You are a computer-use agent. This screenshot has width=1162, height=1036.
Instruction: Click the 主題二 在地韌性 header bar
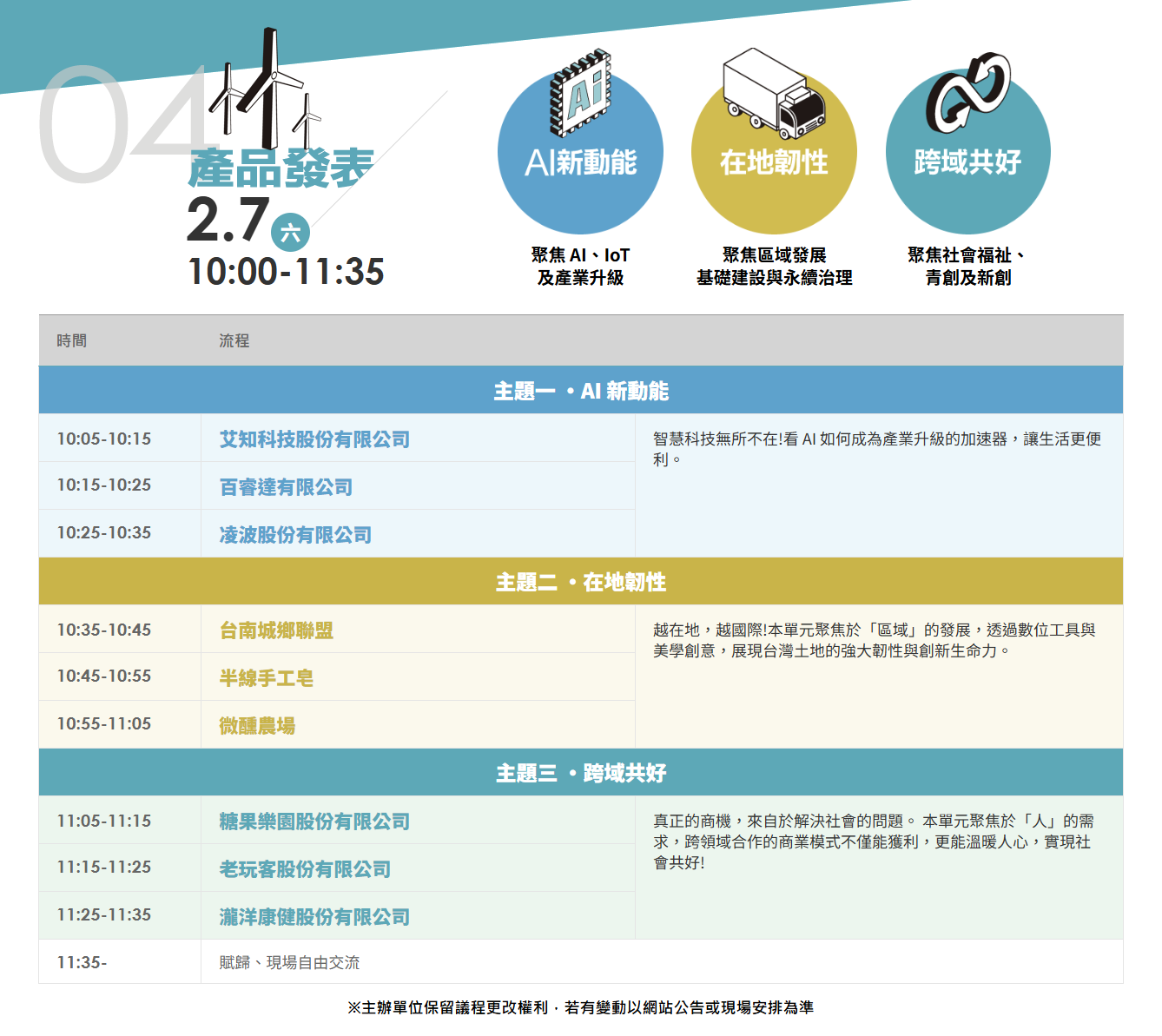tap(580, 582)
